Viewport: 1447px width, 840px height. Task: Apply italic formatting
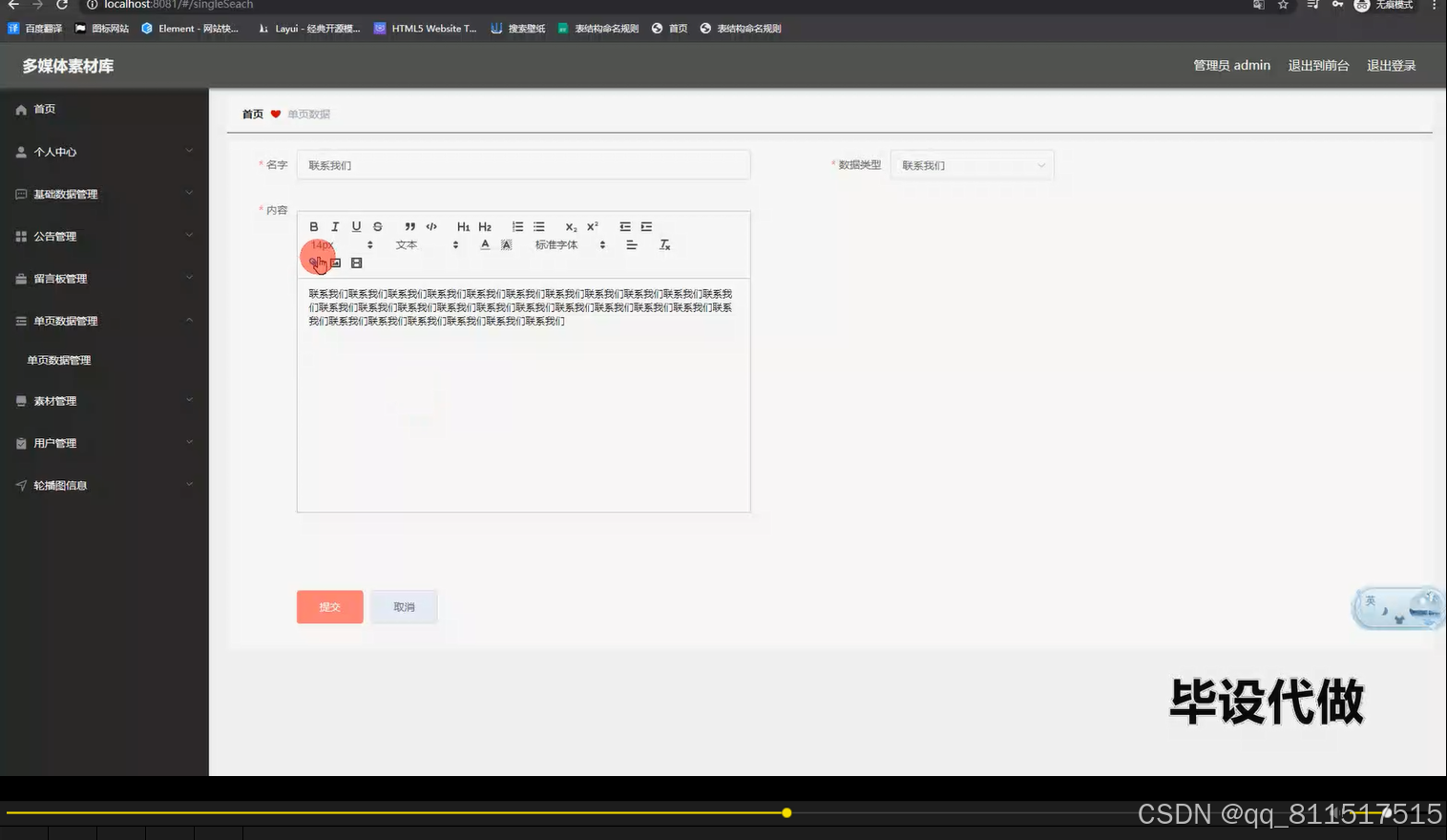pos(335,226)
